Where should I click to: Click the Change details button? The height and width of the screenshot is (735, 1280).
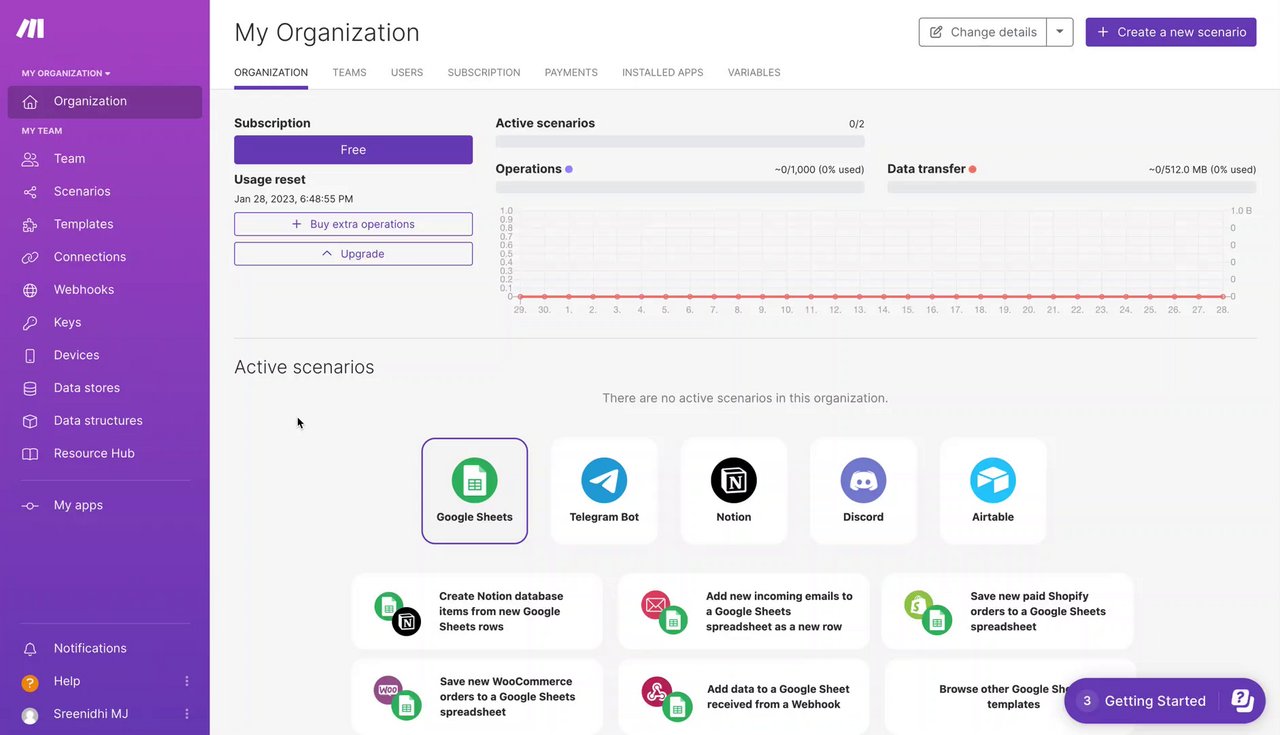[983, 32]
